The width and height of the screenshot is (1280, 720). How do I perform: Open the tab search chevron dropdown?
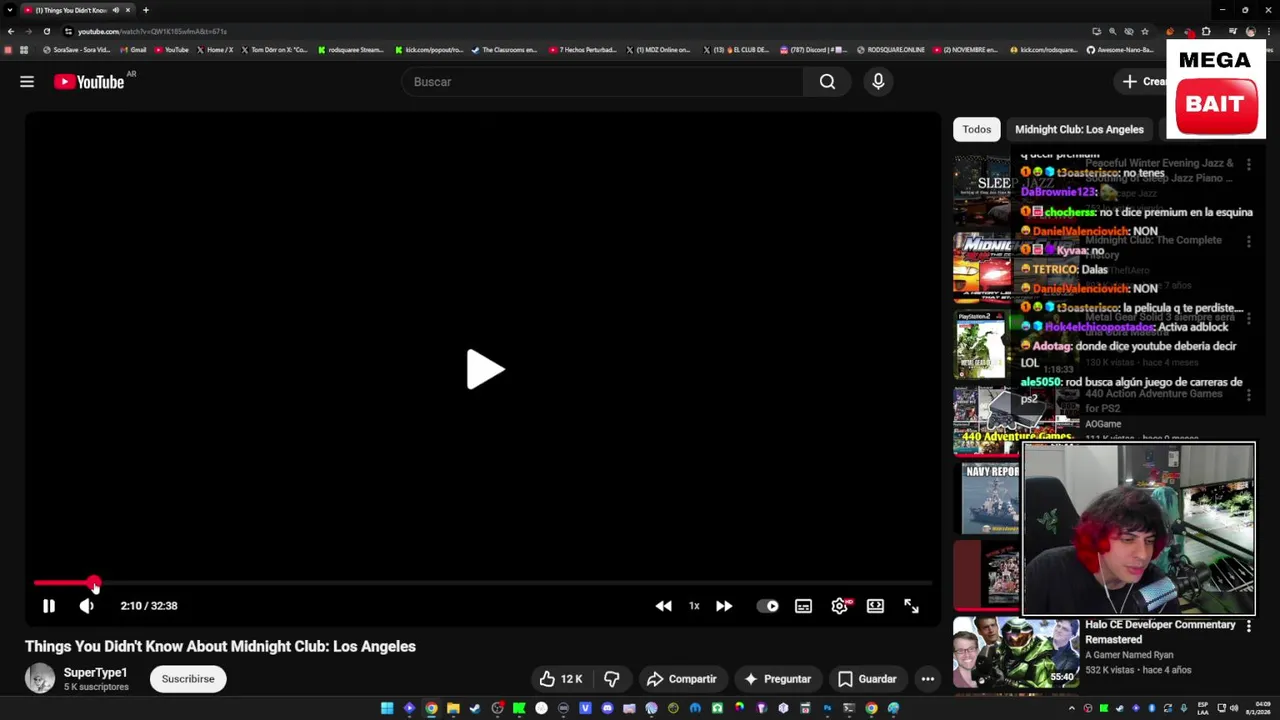coord(10,10)
